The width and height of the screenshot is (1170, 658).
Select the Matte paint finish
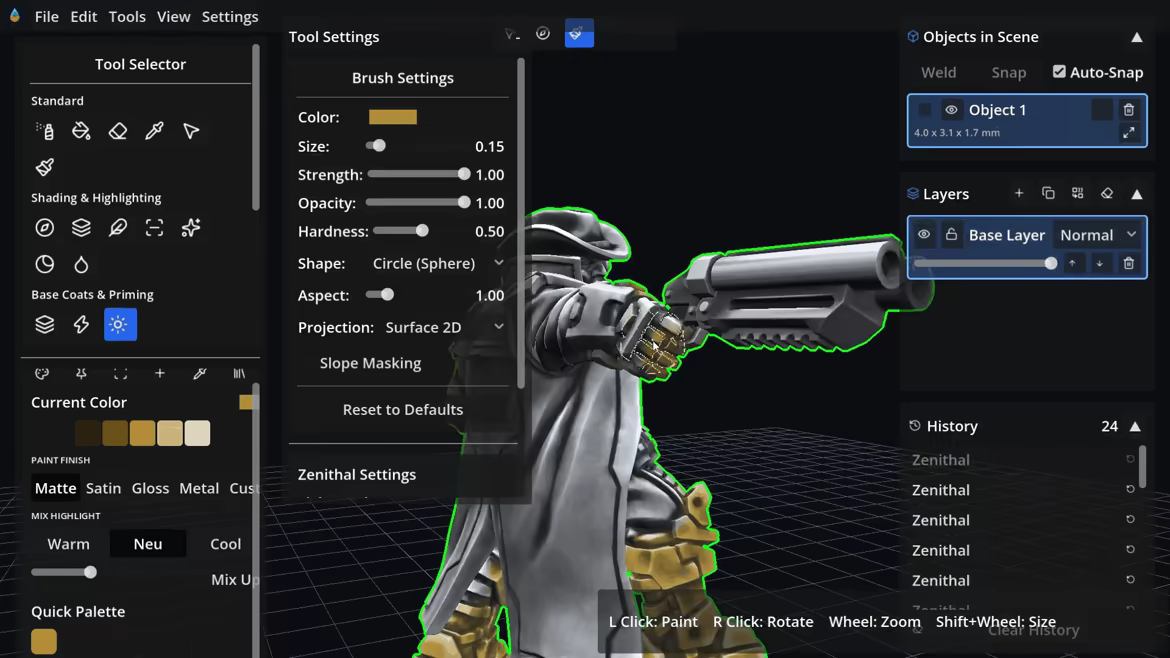tap(55, 488)
